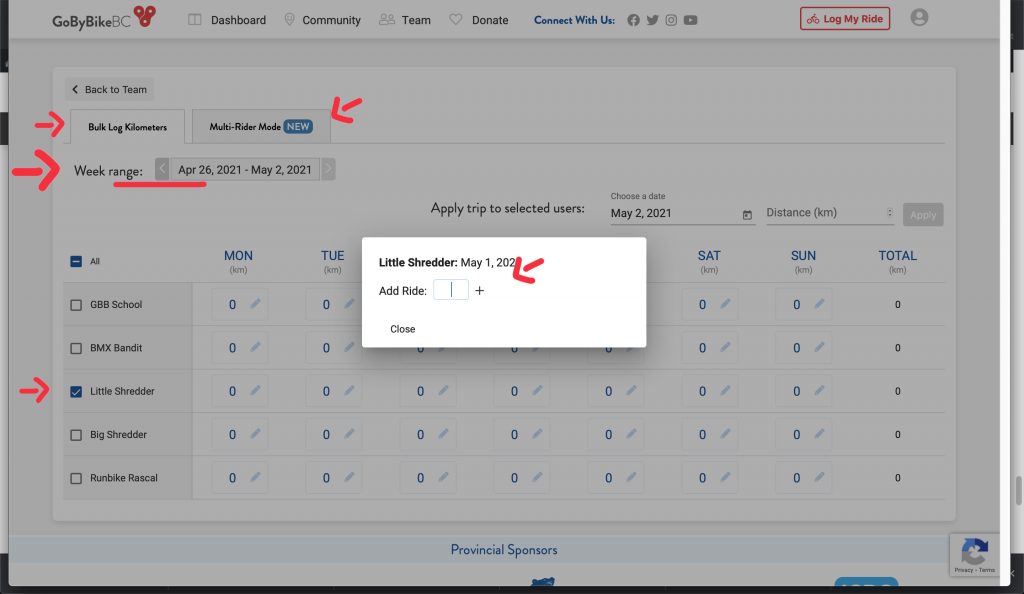Click the GoByBikeBC logo
1024x594 pixels.
pyautogui.click(x=104, y=18)
